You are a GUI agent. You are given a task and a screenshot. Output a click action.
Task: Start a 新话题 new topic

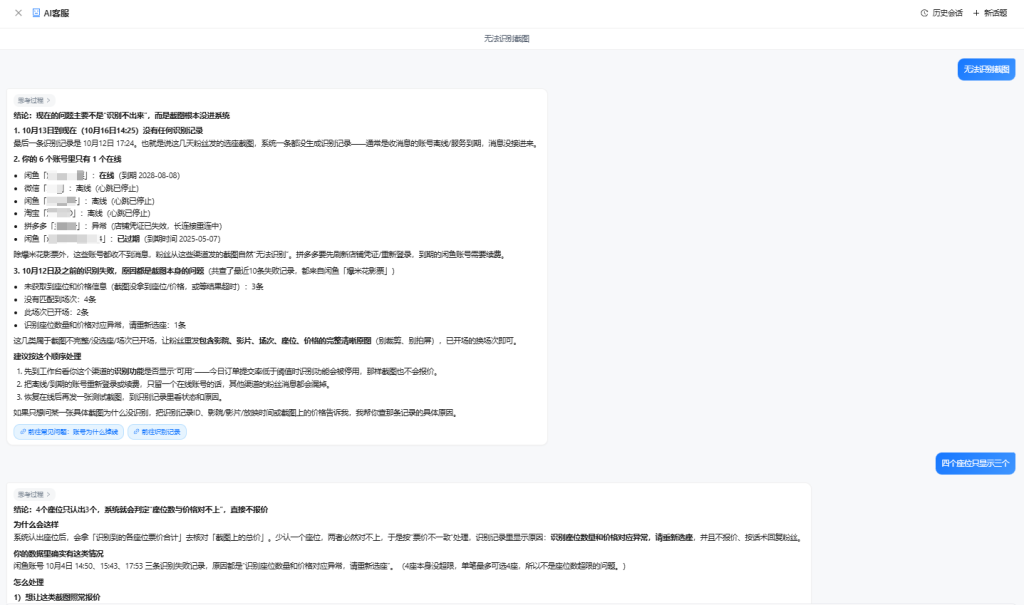(x=990, y=13)
